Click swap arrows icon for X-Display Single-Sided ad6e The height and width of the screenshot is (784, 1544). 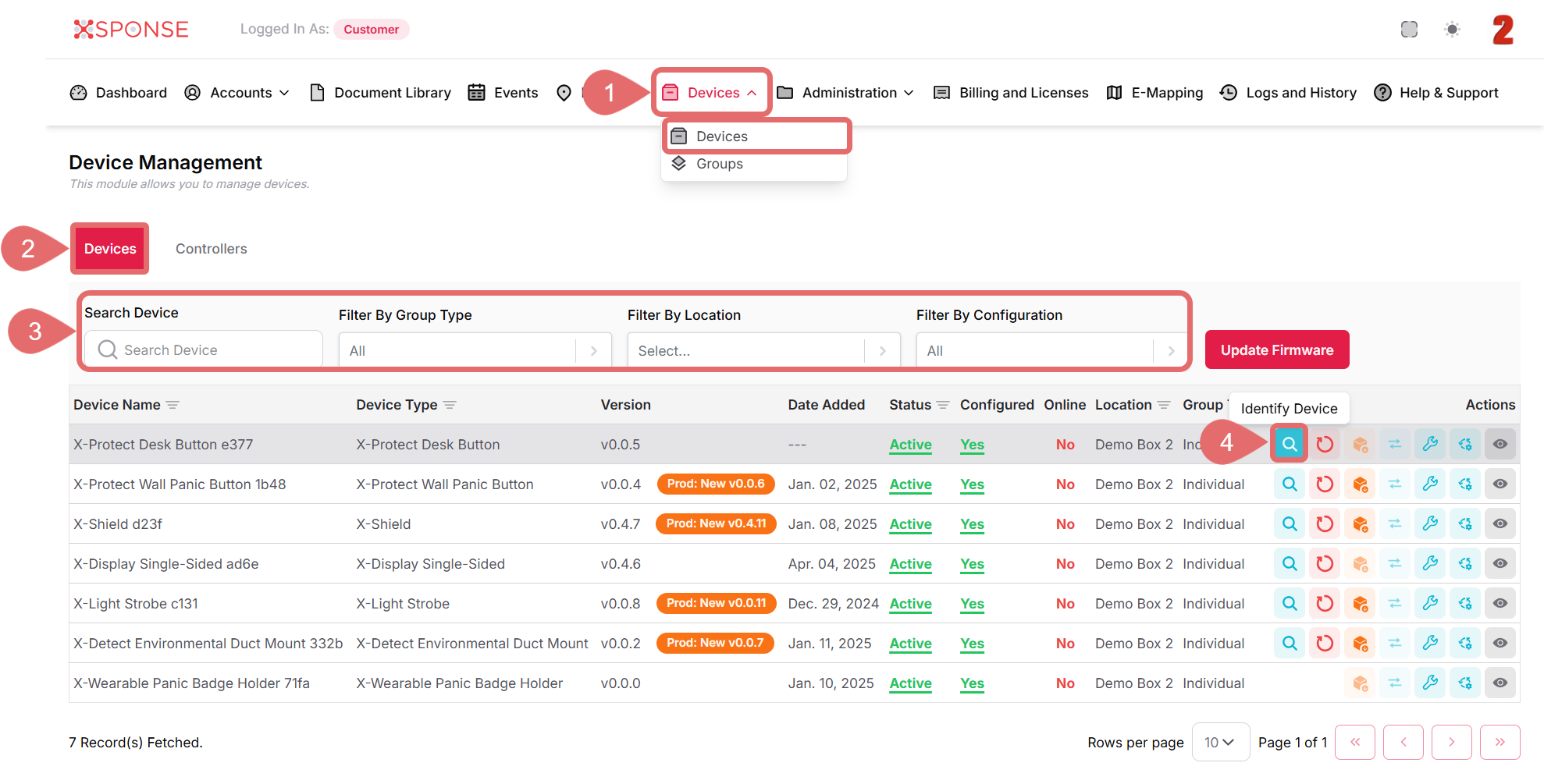pyautogui.click(x=1395, y=564)
